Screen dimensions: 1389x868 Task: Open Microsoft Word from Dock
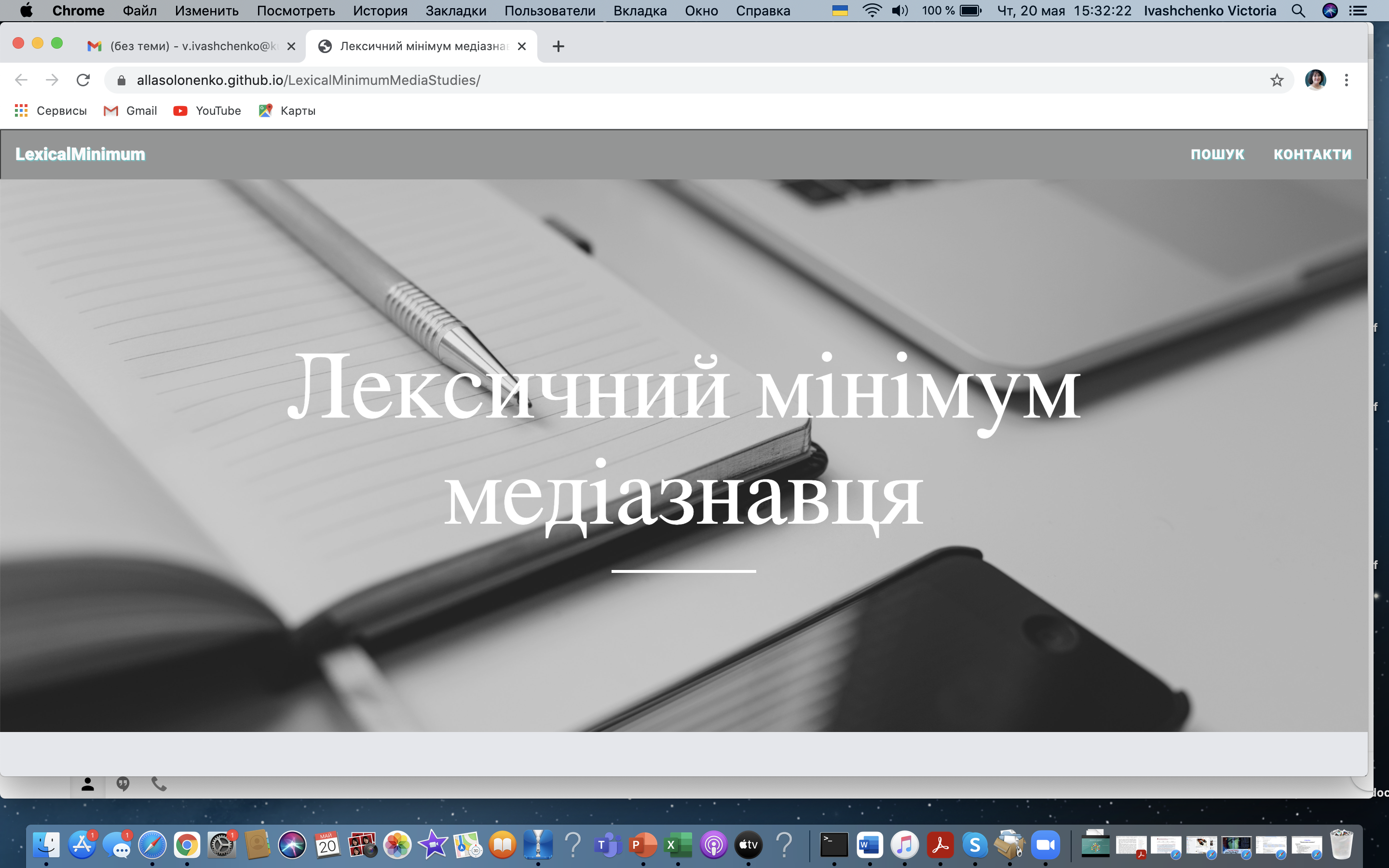coord(870,844)
